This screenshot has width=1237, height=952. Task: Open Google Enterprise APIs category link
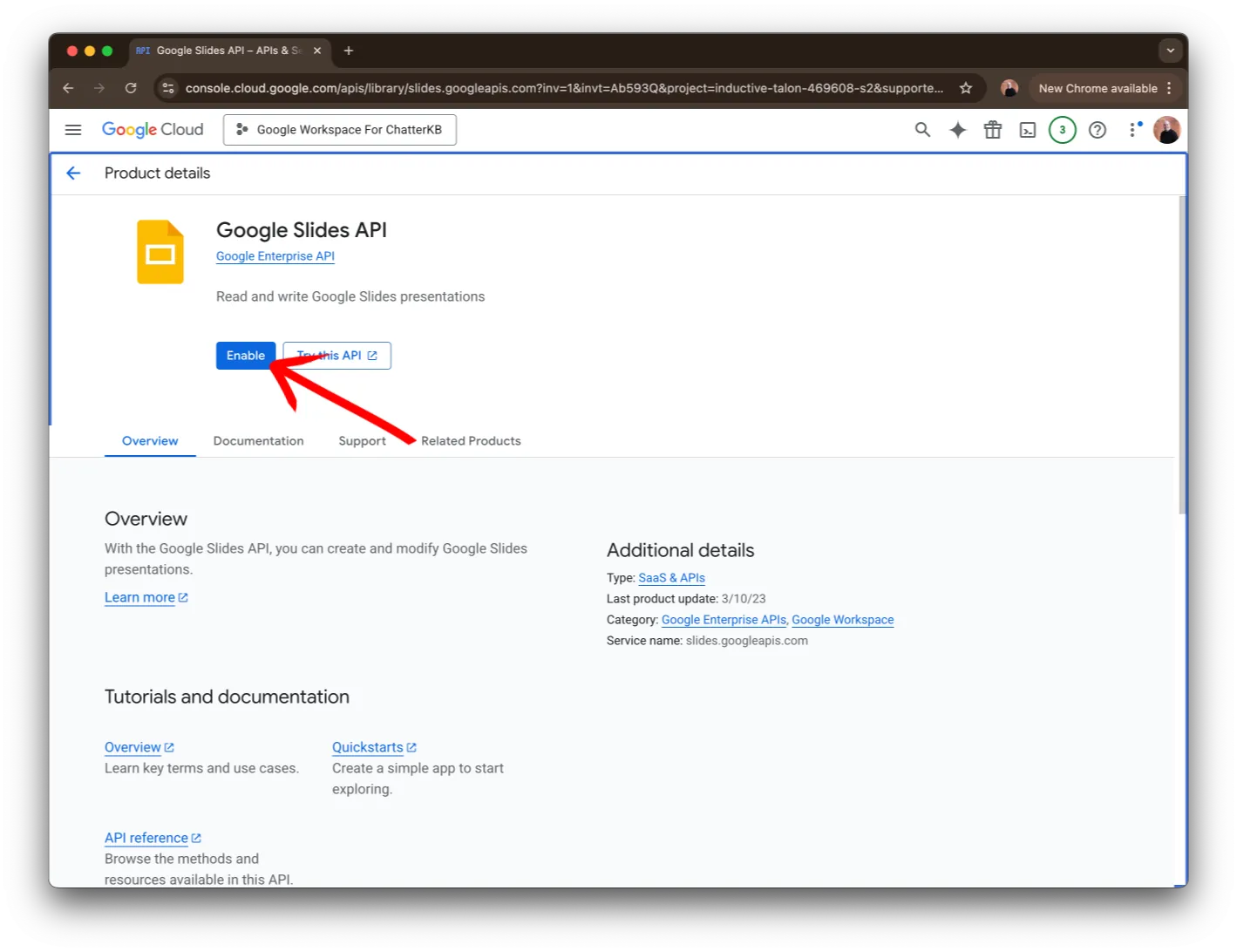click(x=724, y=620)
